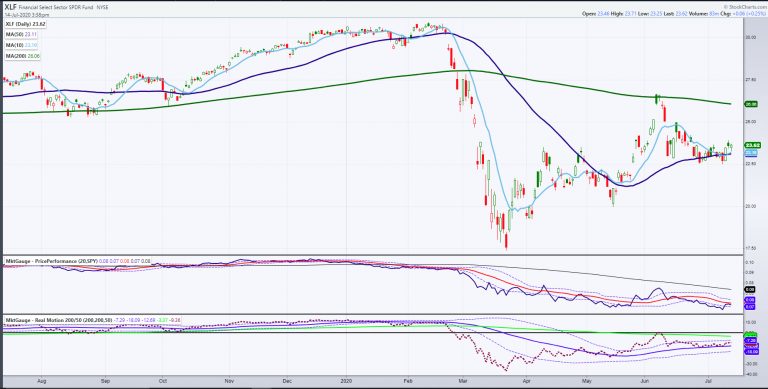Select the Jul marker on the time axis
This screenshot has width=768, height=389.
[710, 380]
